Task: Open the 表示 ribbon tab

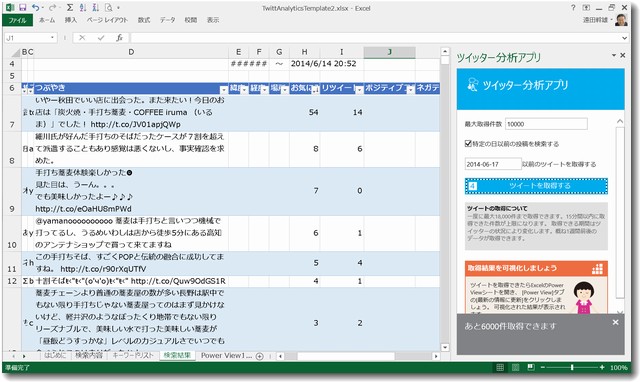Action: (x=213, y=20)
